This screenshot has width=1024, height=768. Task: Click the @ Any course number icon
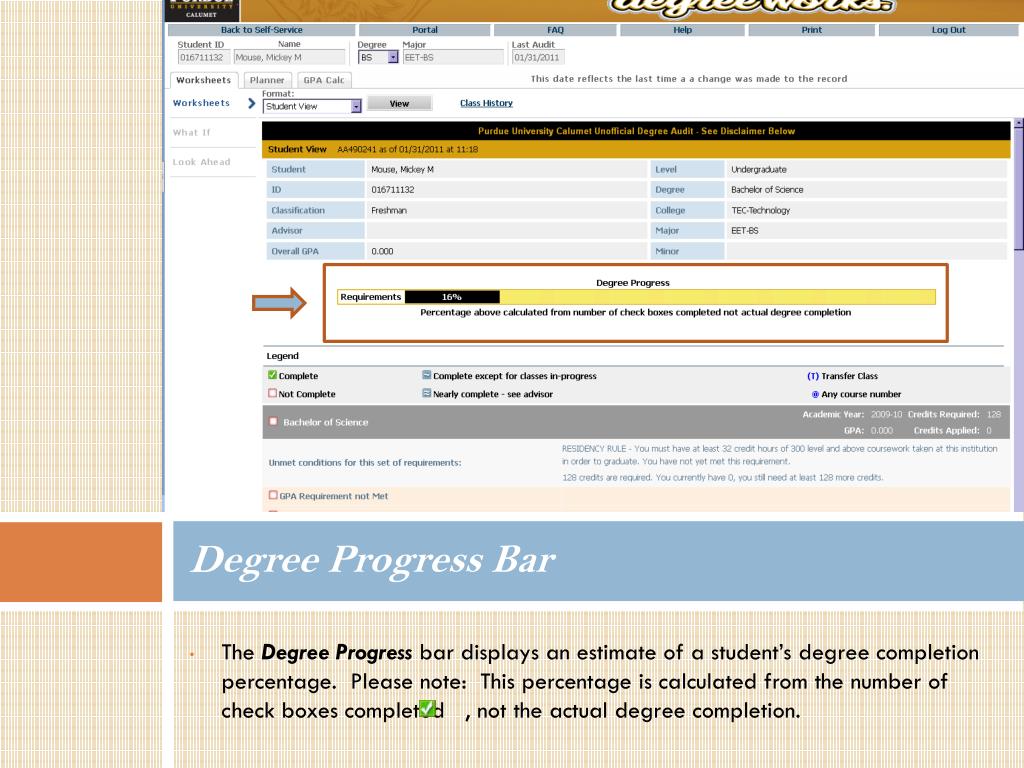coord(815,394)
